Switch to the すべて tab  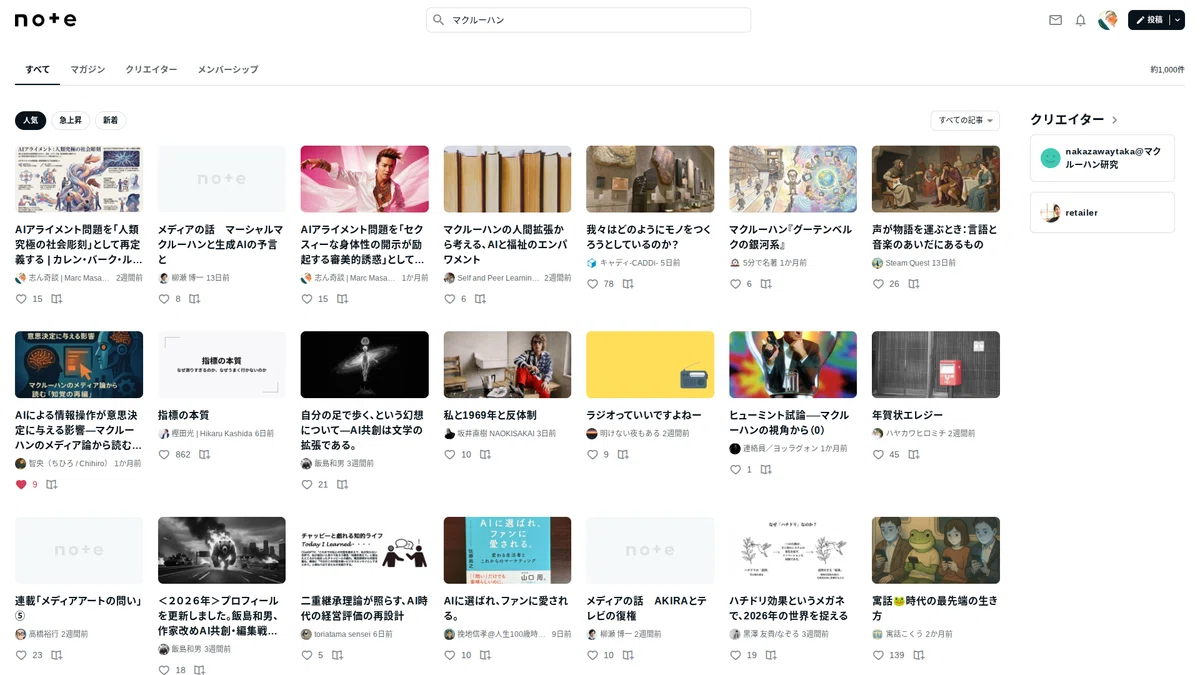click(x=37, y=69)
